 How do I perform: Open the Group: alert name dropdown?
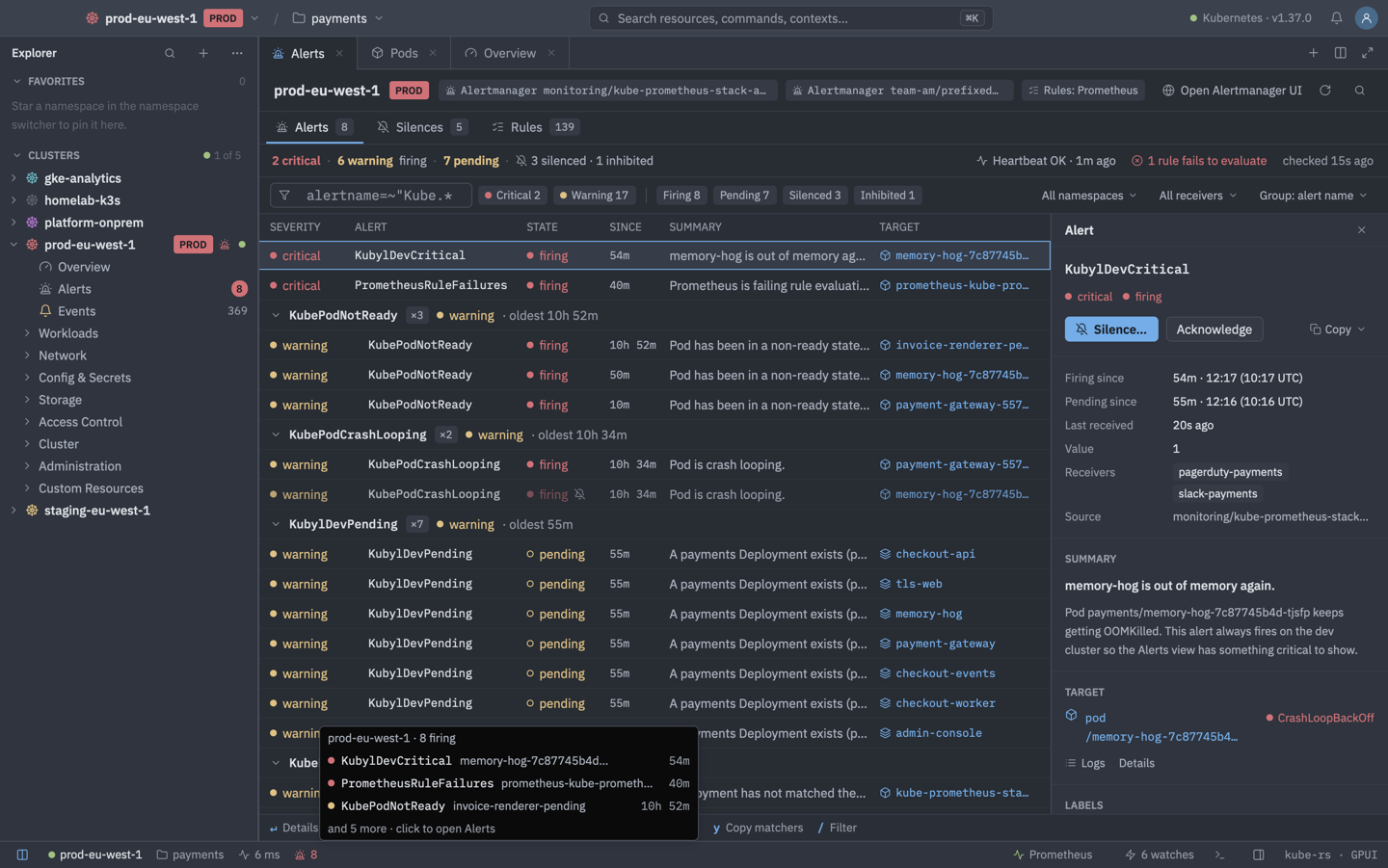click(1313, 196)
